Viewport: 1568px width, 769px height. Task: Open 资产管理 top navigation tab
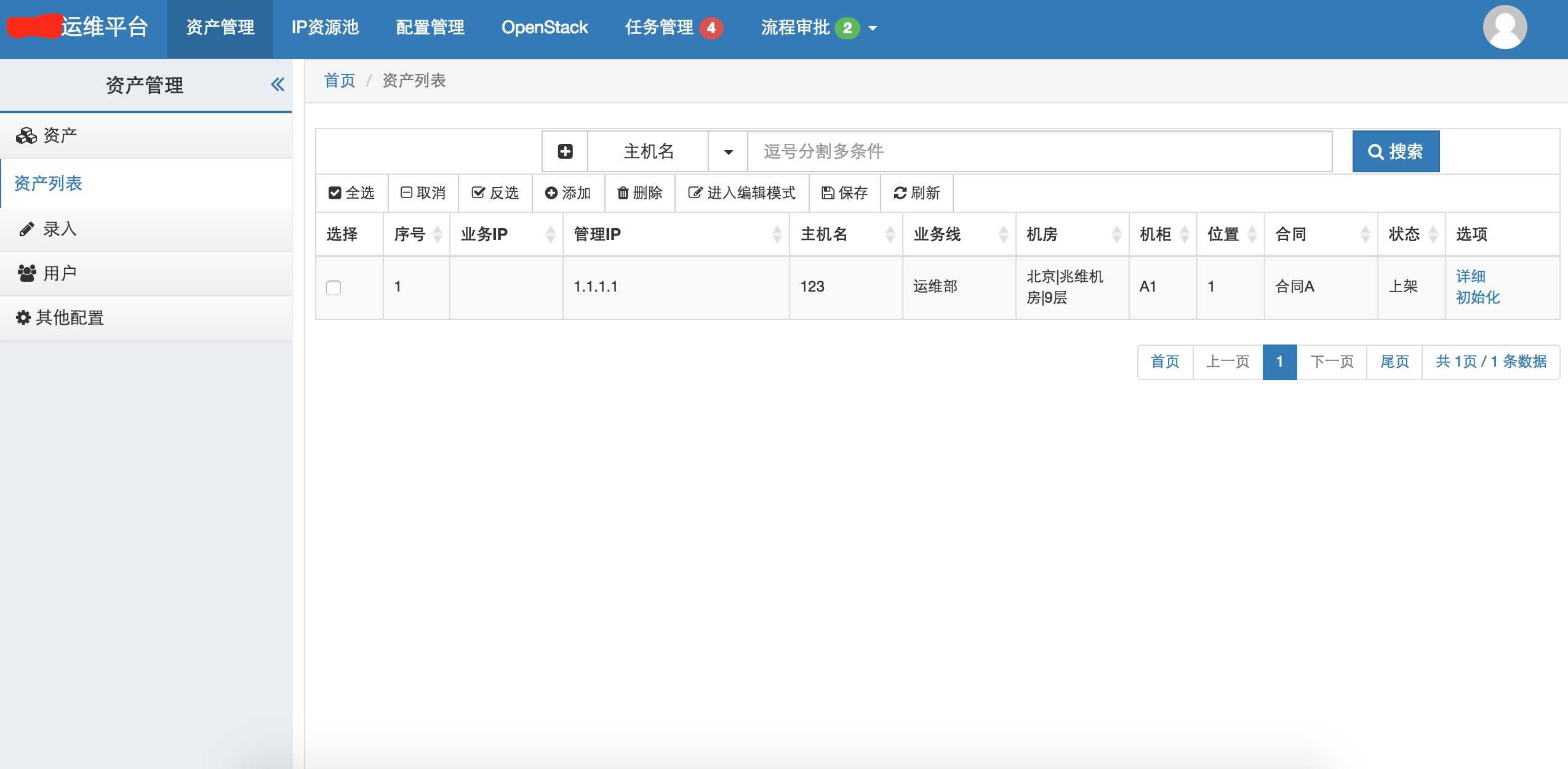pos(220,28)
